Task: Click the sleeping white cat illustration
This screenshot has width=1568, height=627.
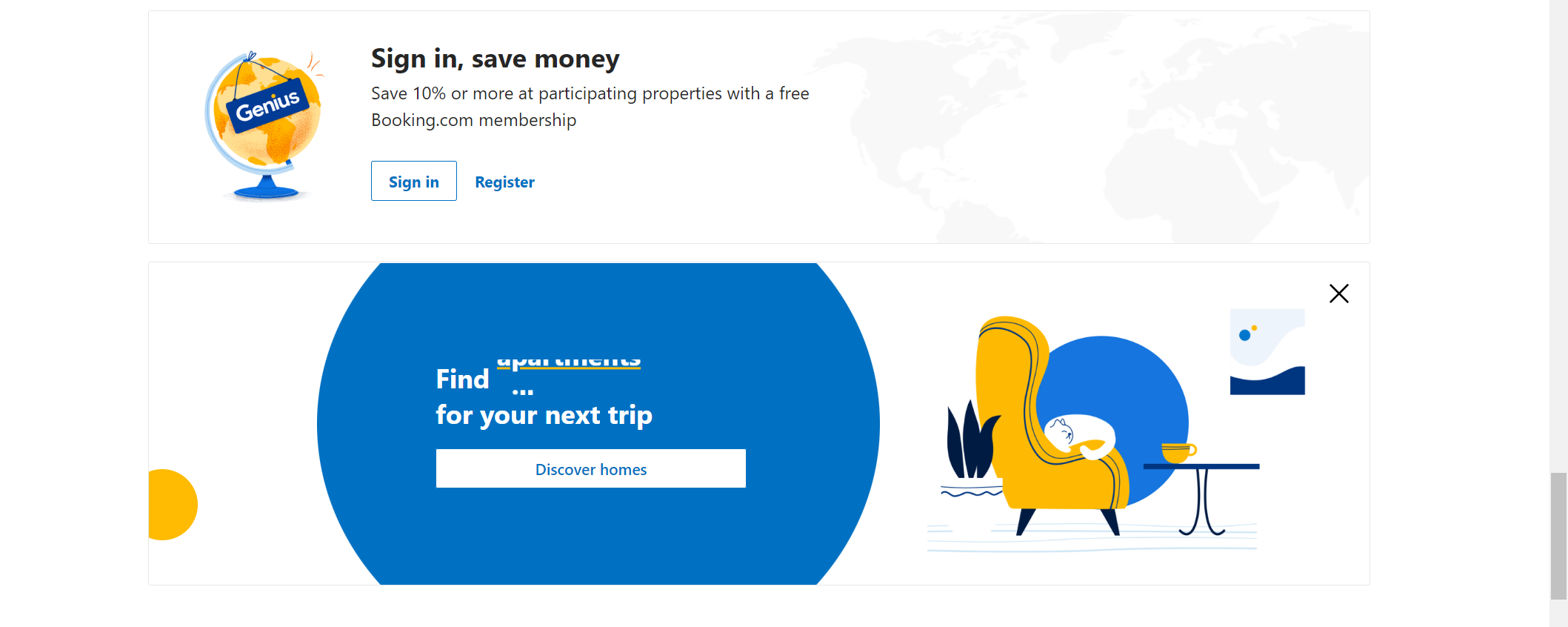Action: [x=1080, y=436]
